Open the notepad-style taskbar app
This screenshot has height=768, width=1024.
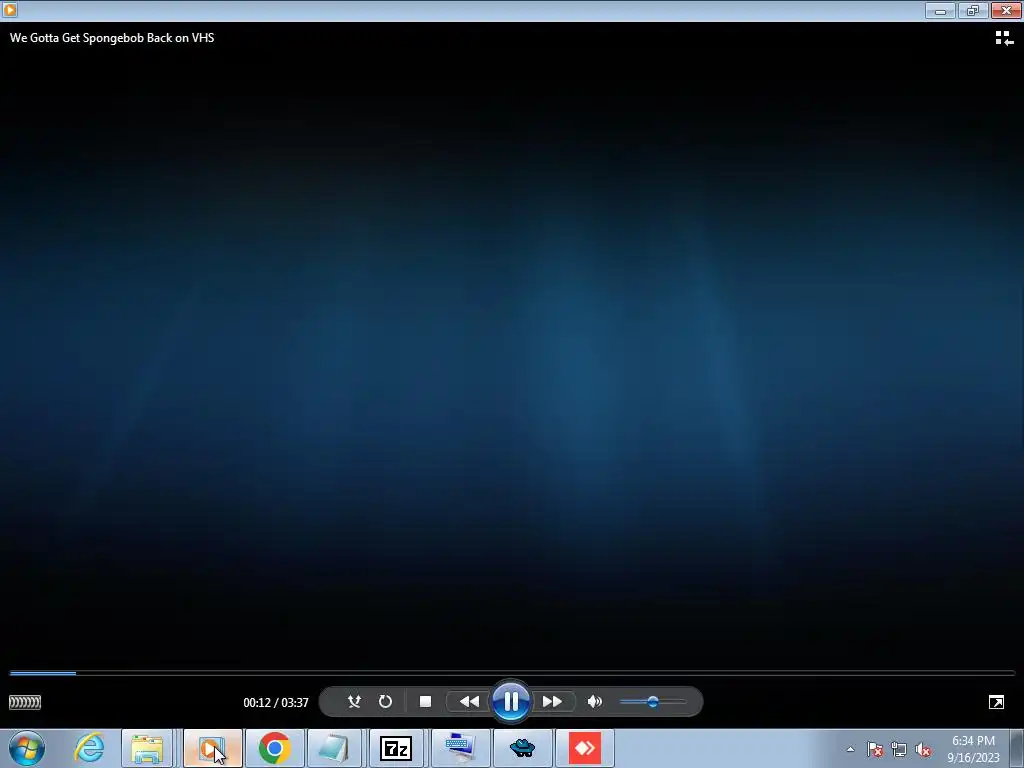tap(334, 748)
